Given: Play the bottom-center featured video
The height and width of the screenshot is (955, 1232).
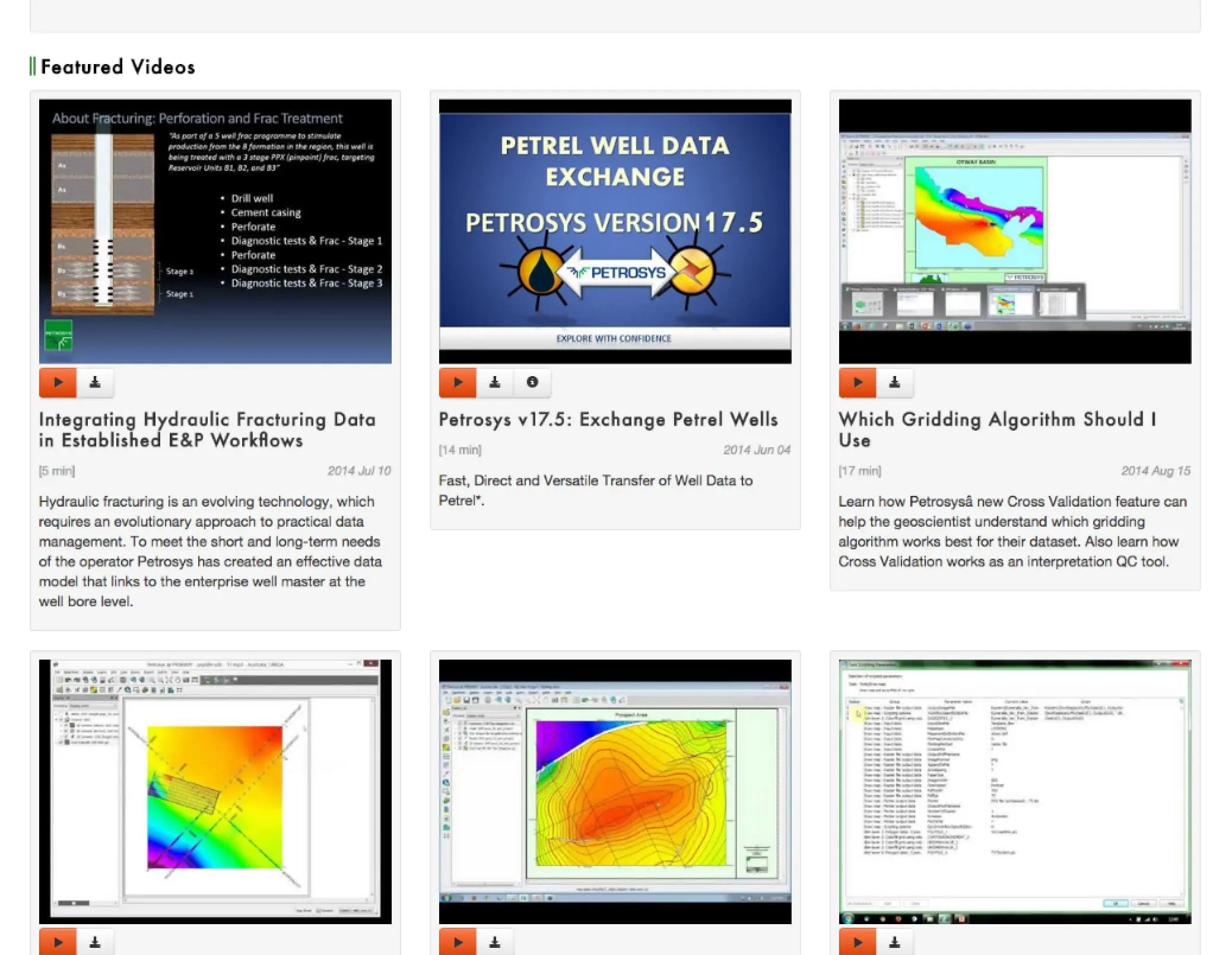Looking at the screenshot, I should click(457, 942).
